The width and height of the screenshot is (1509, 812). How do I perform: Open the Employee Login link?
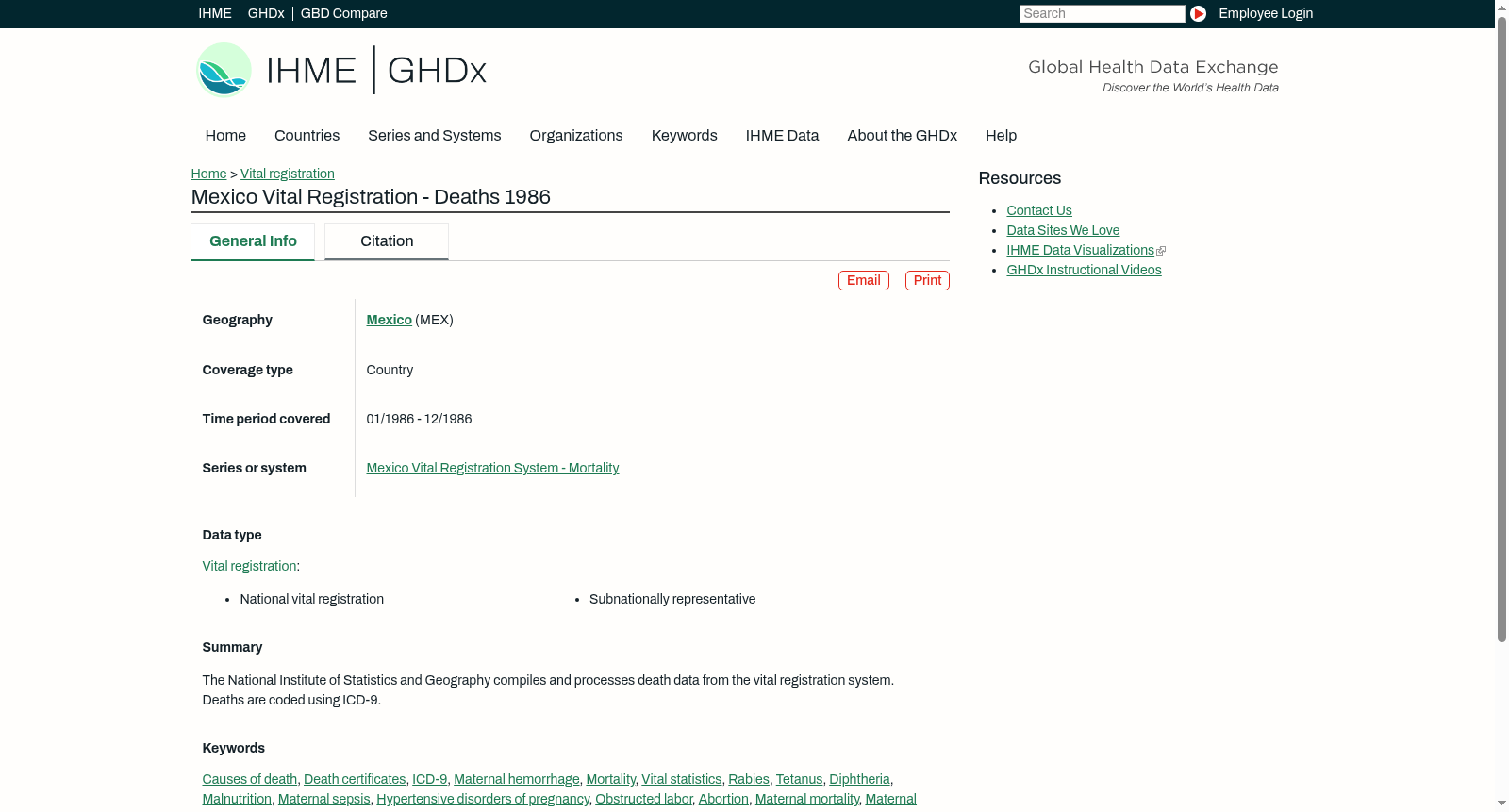(x=1266, y=13)
